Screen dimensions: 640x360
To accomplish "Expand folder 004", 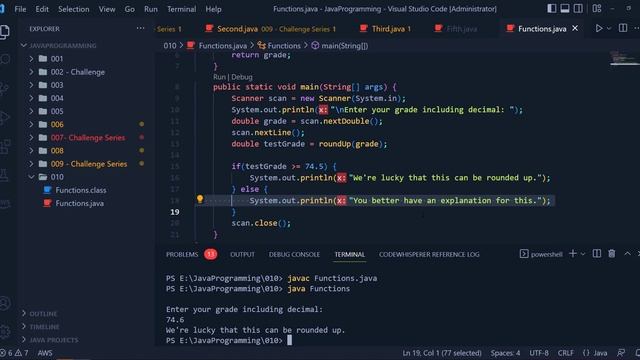I will (x=86, y=98).
